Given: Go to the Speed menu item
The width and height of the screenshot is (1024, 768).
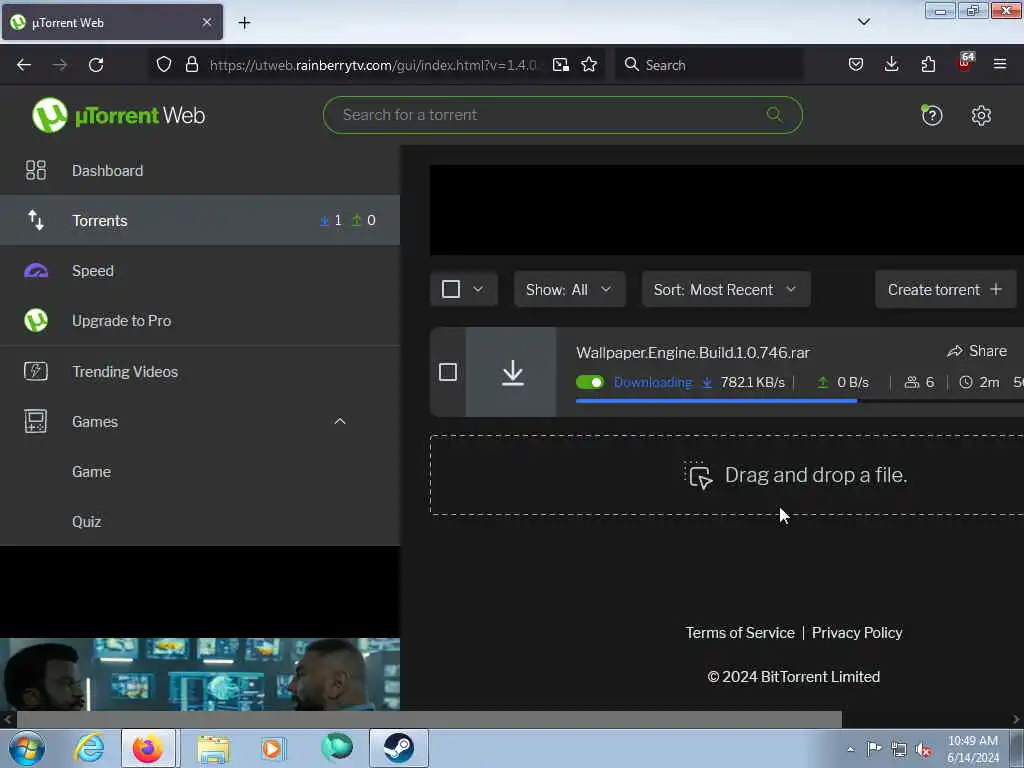Looking at the screenshot, I should tap(200, 270).
